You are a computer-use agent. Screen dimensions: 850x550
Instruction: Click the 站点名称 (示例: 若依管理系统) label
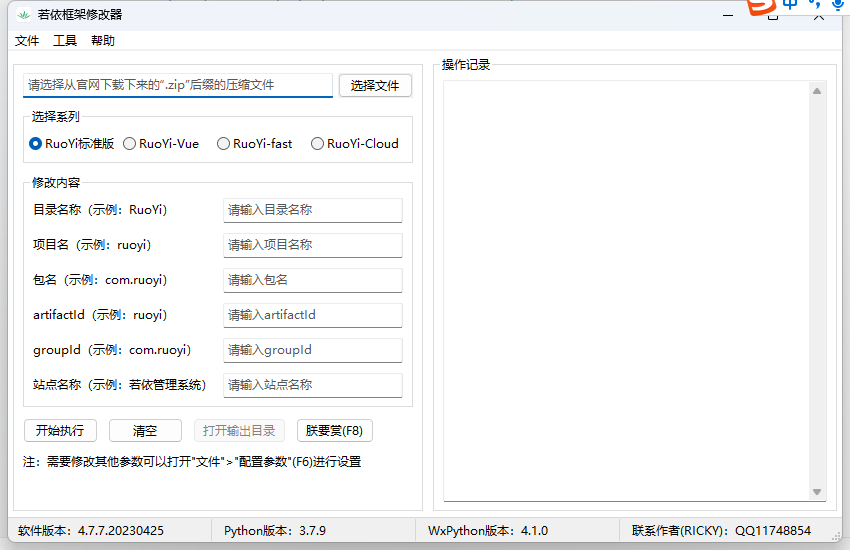tap(119, 385)
